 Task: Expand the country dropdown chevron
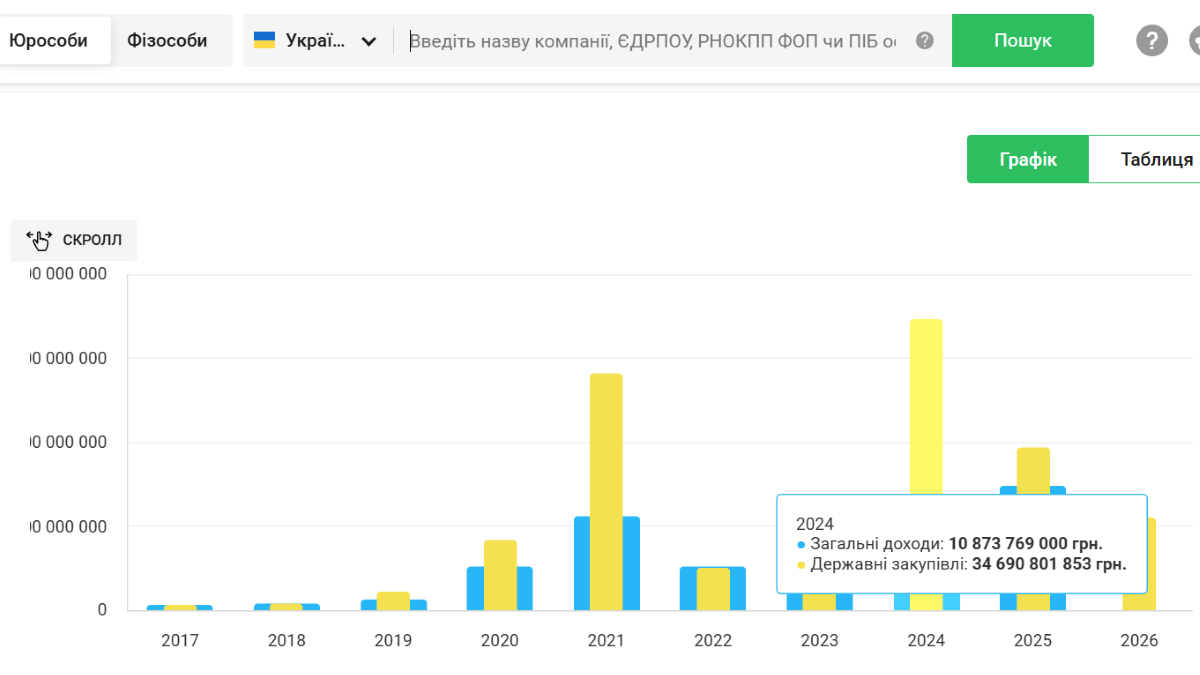369,42
